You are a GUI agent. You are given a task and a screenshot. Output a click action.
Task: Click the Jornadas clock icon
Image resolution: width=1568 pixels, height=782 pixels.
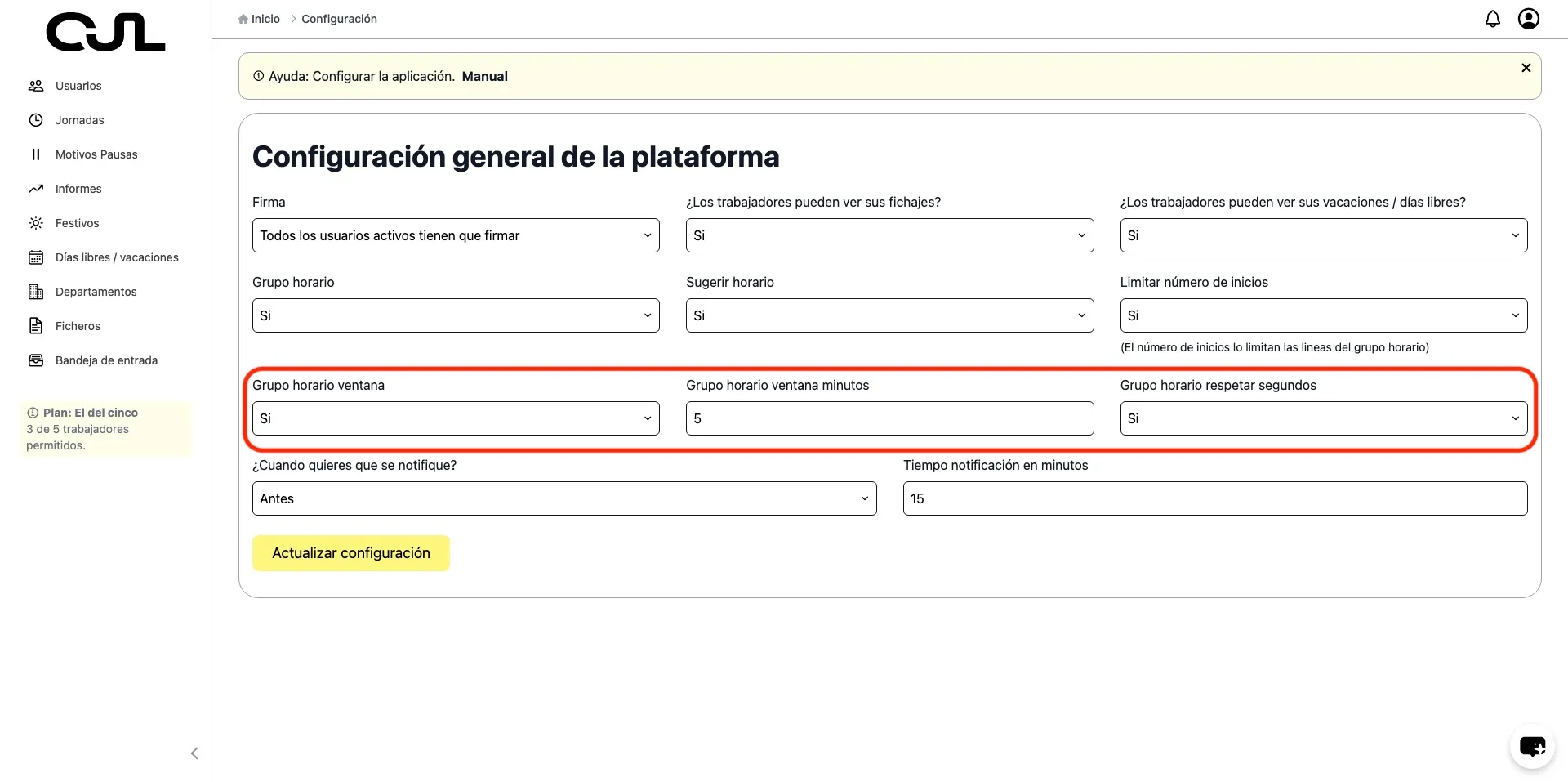(36, 120)
